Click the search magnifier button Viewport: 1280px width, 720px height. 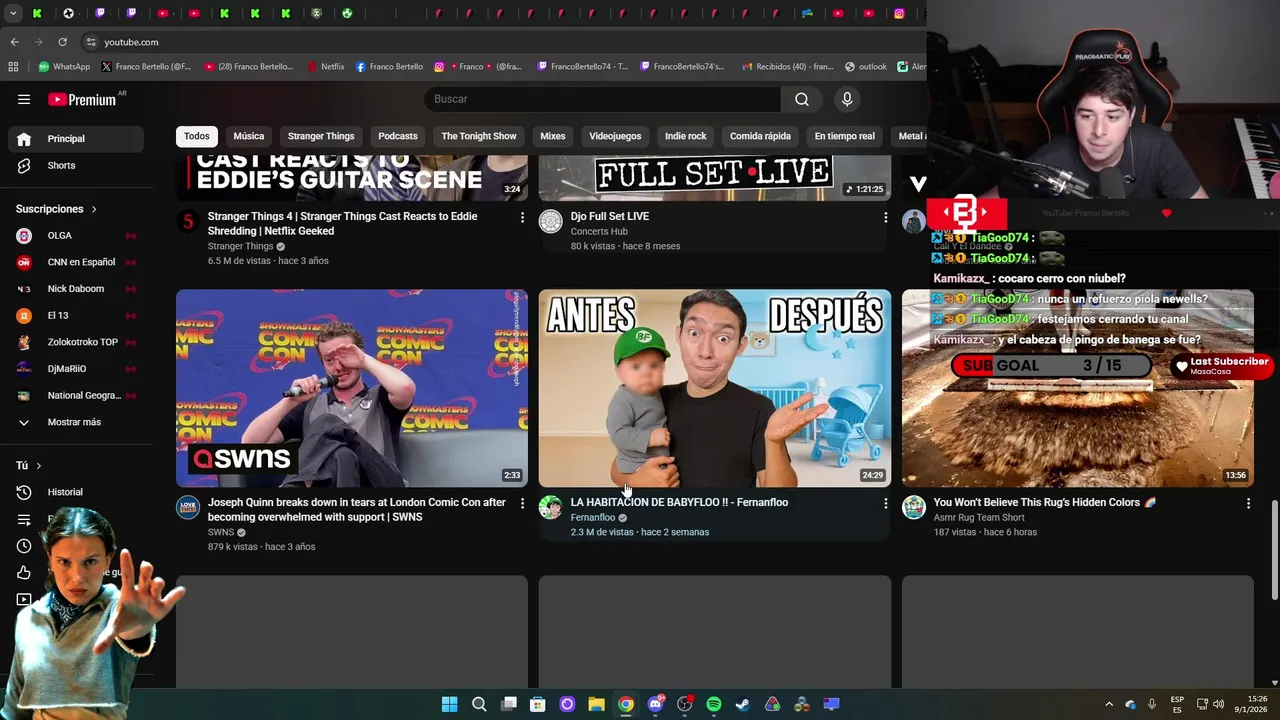pos(802,99)
